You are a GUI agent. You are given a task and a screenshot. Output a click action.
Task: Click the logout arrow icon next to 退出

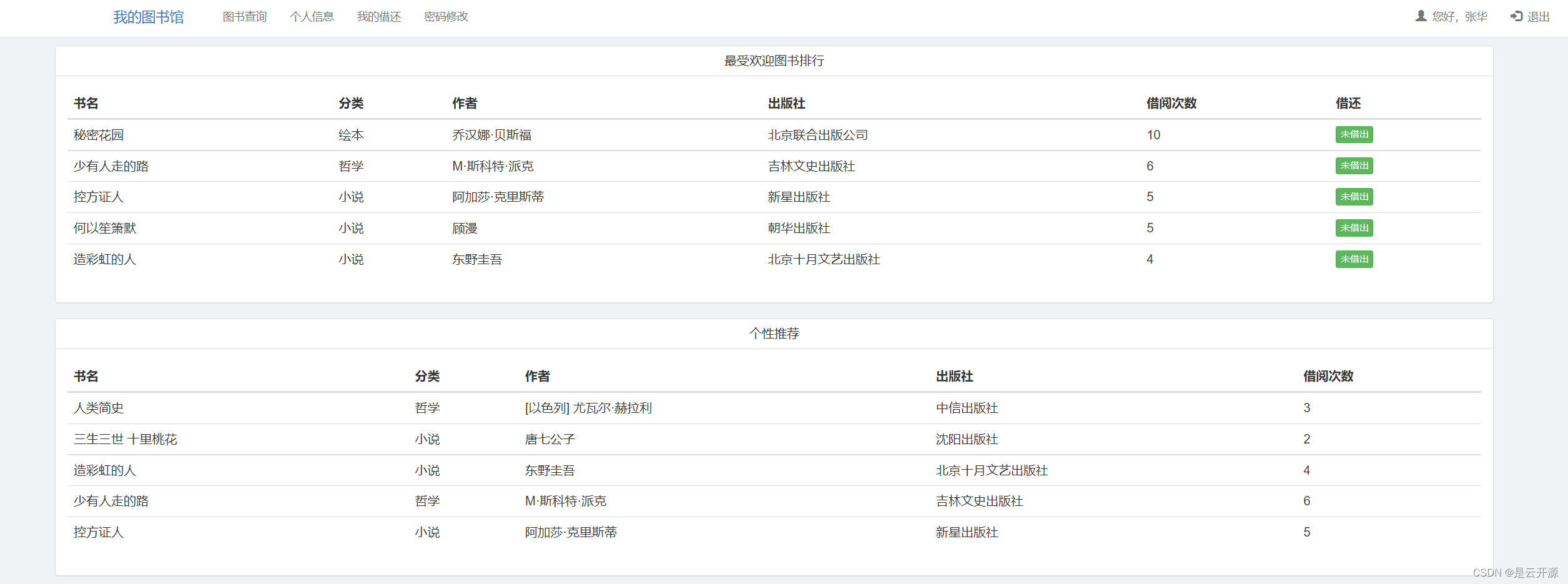(1516, 16)
